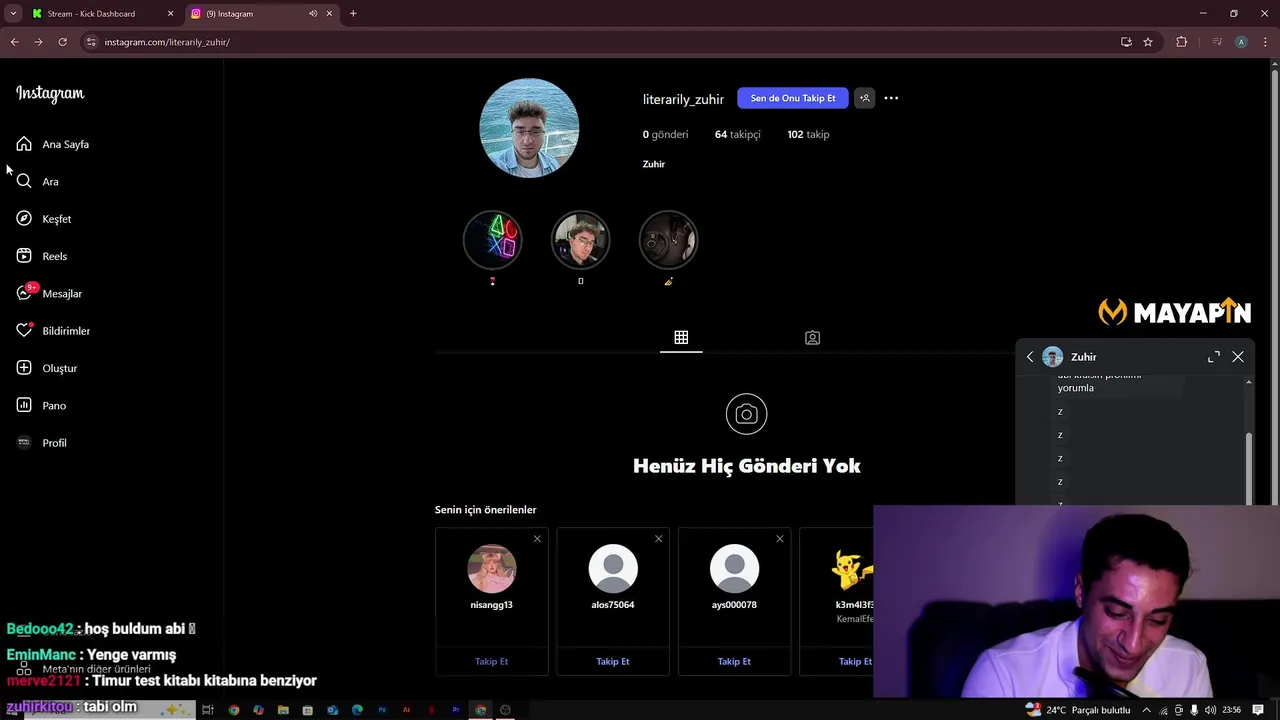The height and width of the screenshot is (720, 1280).
Task: Click alos75064 username
Action: point(613,605)
